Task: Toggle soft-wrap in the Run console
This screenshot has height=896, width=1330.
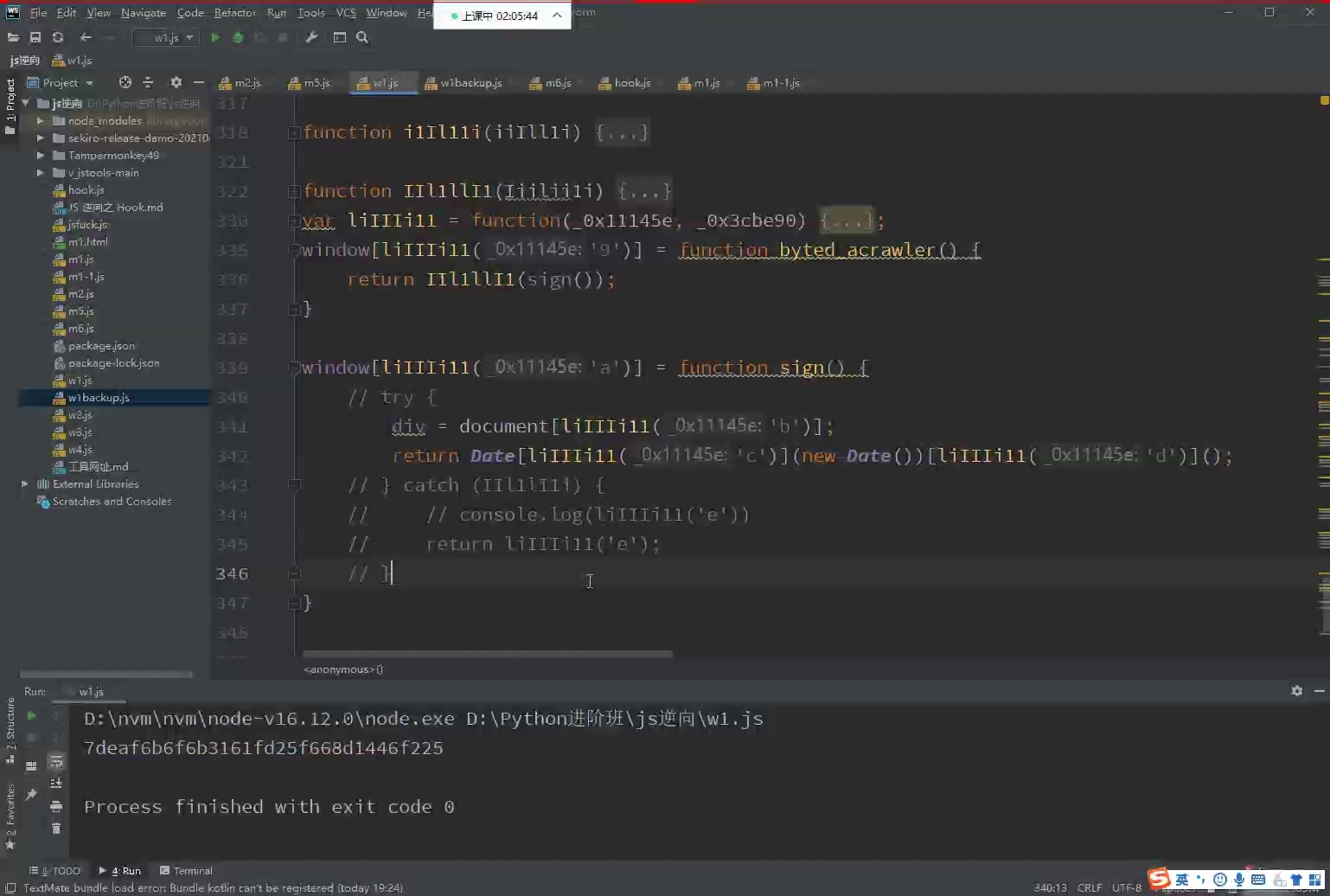Action: 56,761
